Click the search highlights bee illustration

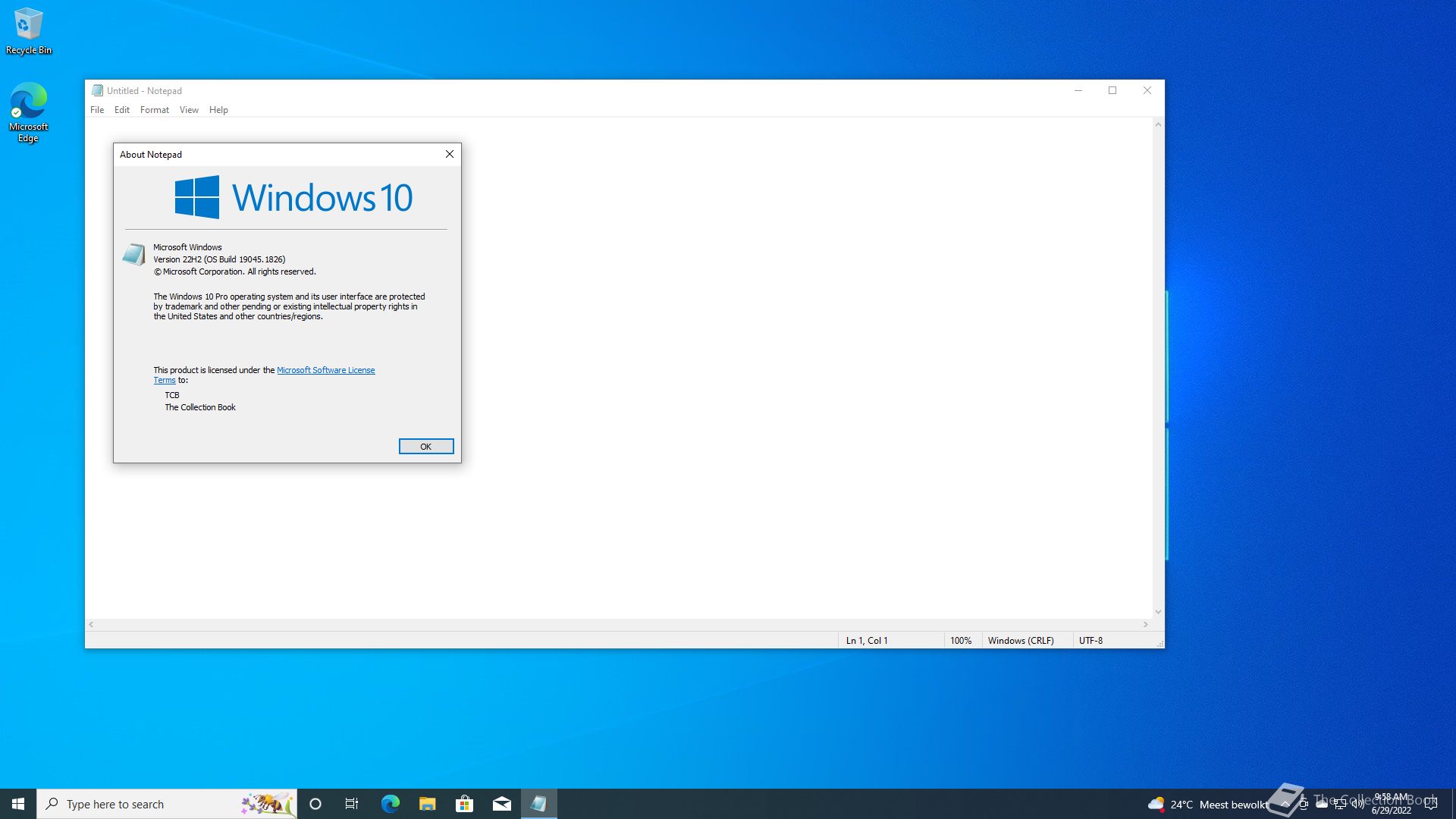click(x=267, y=804)
